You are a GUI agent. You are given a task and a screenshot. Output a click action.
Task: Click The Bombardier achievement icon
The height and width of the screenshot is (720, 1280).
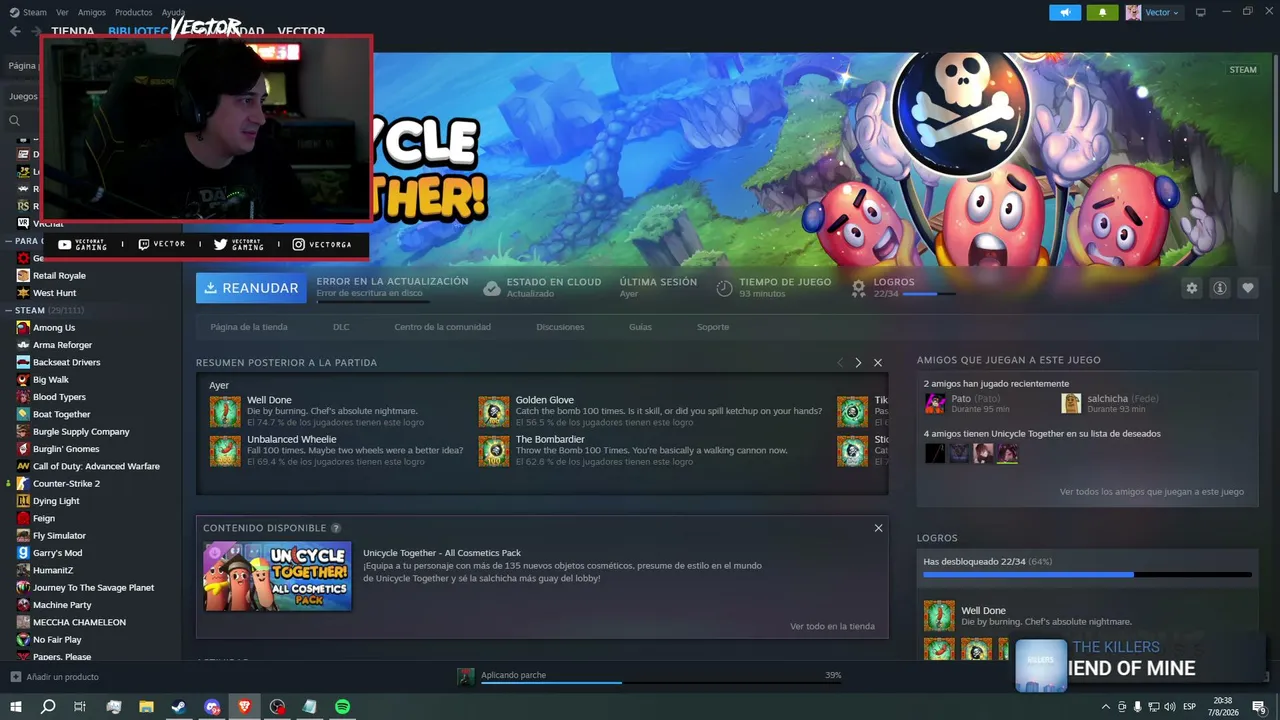(494, 451)
